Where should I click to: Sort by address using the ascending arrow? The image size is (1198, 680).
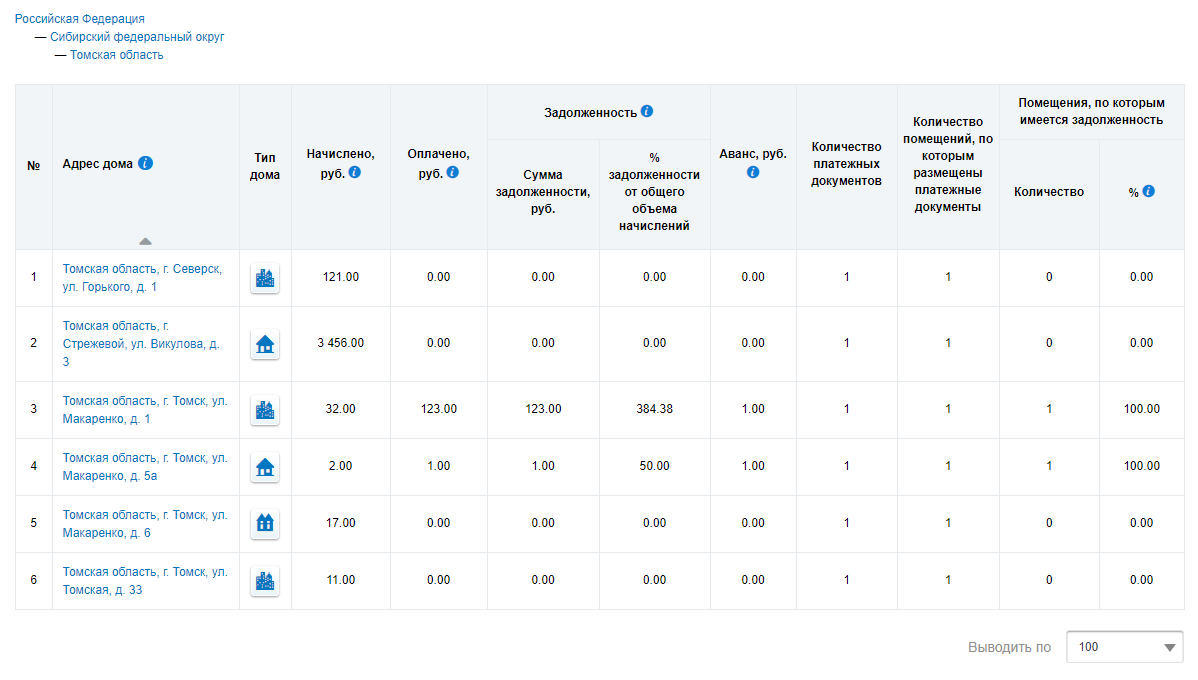click(x=146, y=241)
